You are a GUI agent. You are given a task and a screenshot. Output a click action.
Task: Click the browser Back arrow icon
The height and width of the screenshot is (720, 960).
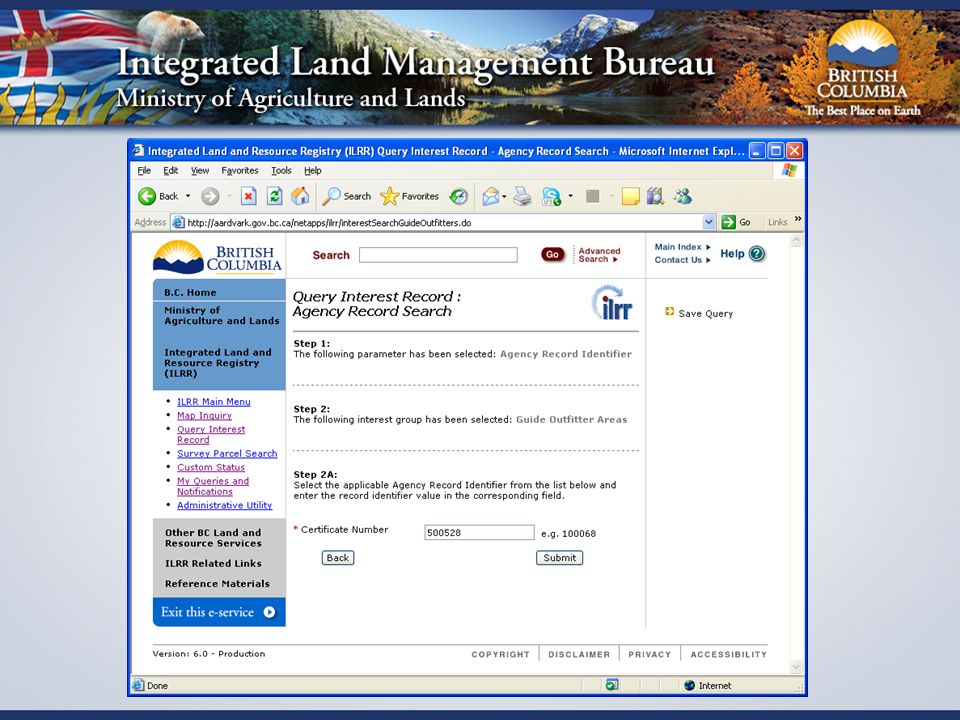click(147, 196)
